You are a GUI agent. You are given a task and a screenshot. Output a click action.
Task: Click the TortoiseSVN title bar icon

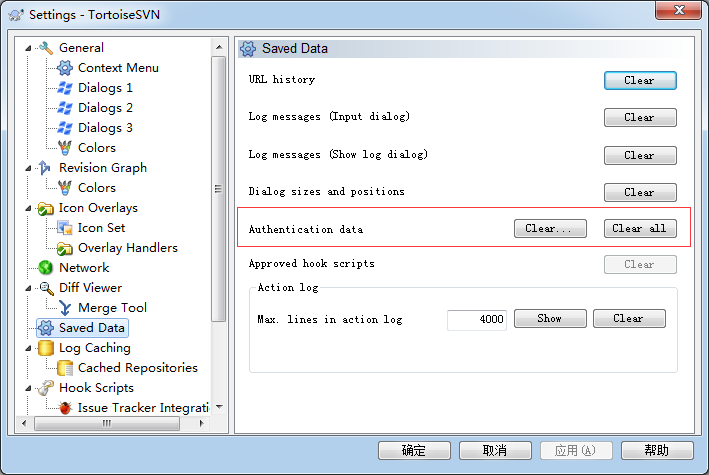[x=16, y=15]
